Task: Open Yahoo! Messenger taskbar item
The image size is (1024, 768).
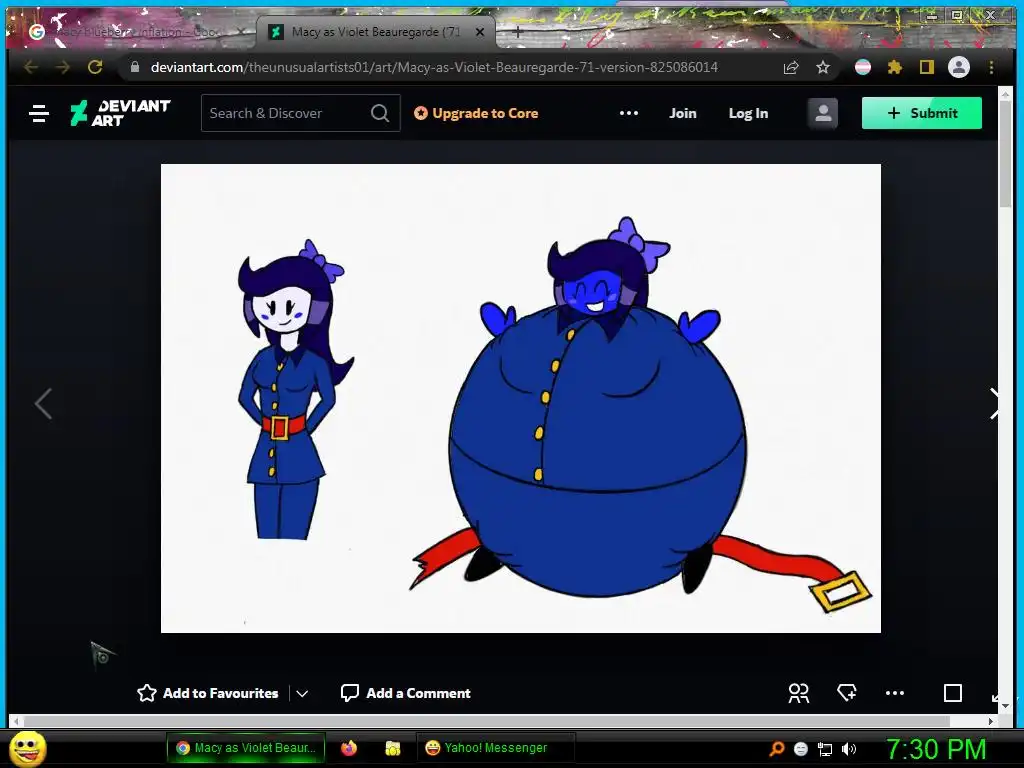Action: (x=495, y=748)
